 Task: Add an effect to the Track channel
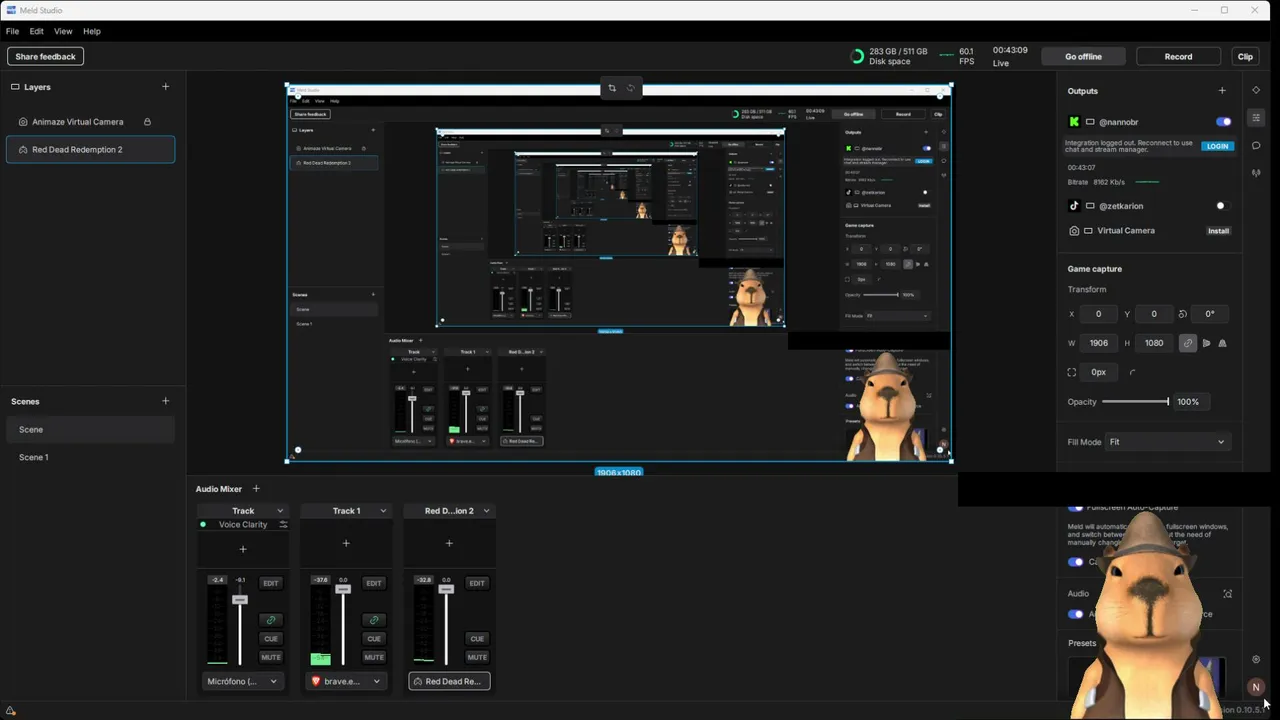tap(243, 549)
